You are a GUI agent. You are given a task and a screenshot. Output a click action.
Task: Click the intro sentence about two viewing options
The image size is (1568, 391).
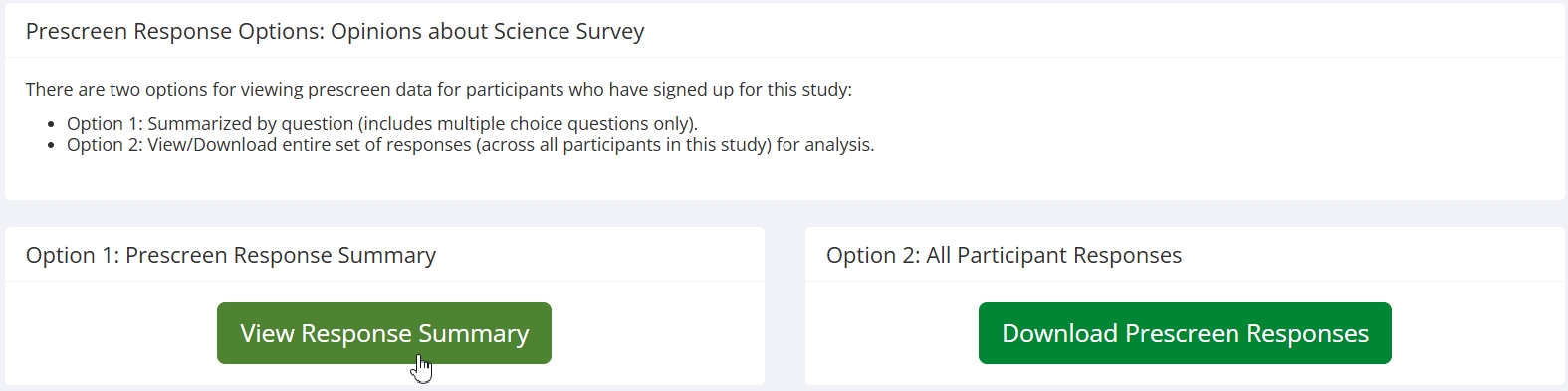[x=439, y=90]
